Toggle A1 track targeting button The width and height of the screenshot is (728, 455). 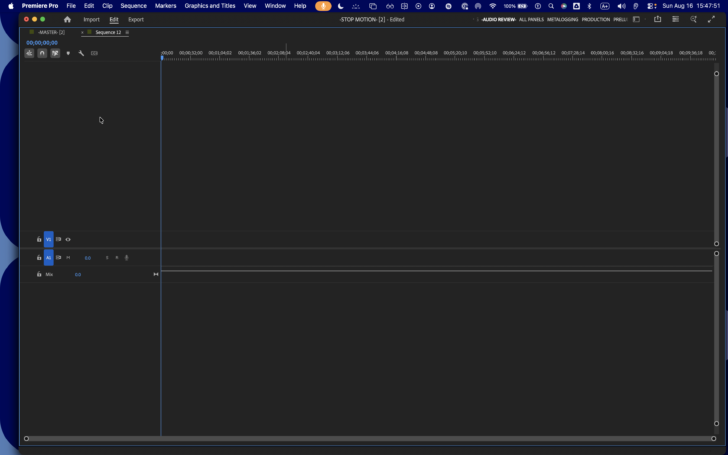[48, 258]
